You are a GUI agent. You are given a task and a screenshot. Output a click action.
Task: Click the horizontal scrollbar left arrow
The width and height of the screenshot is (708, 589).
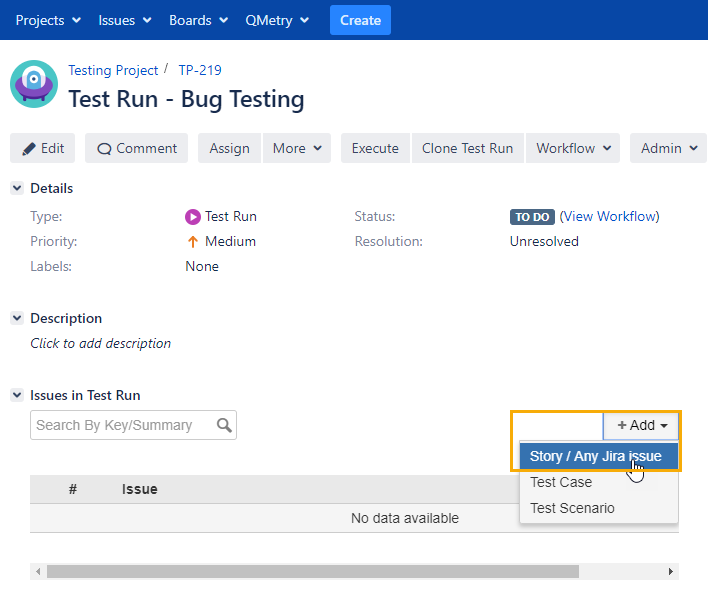(38, 571)
